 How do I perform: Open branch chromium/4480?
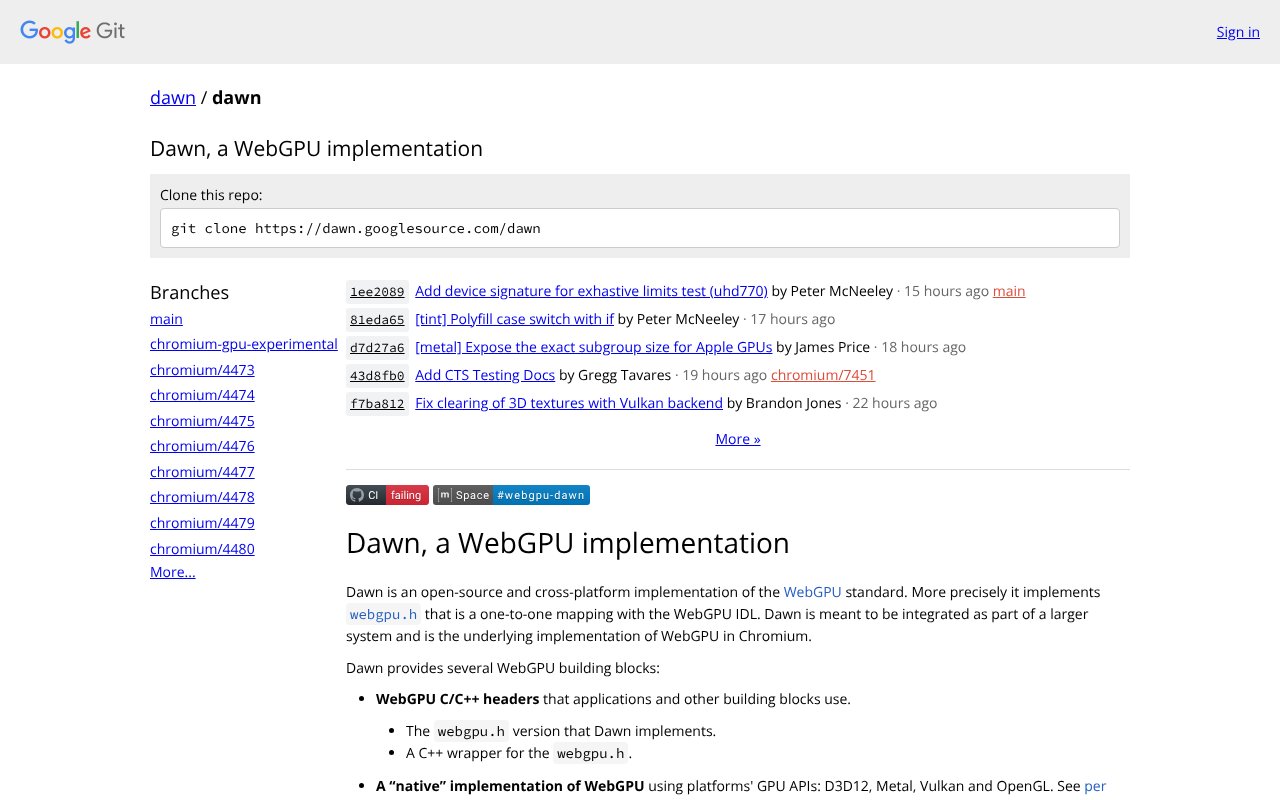click(202, 549)
